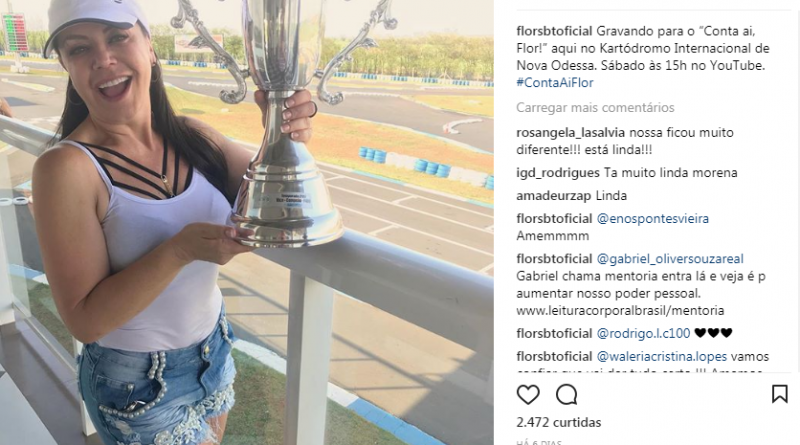Open comment field via speech bubble icon
The image size is (800, 445).
pos(566,394)
